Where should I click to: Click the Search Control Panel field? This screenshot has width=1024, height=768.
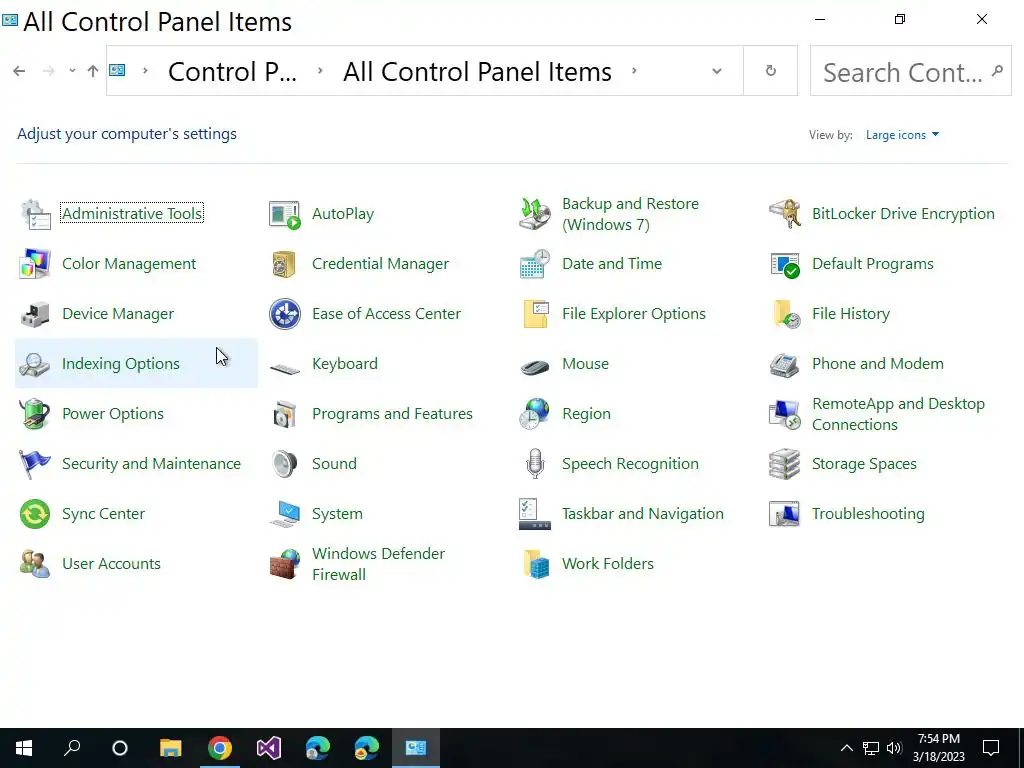point(902,72)
